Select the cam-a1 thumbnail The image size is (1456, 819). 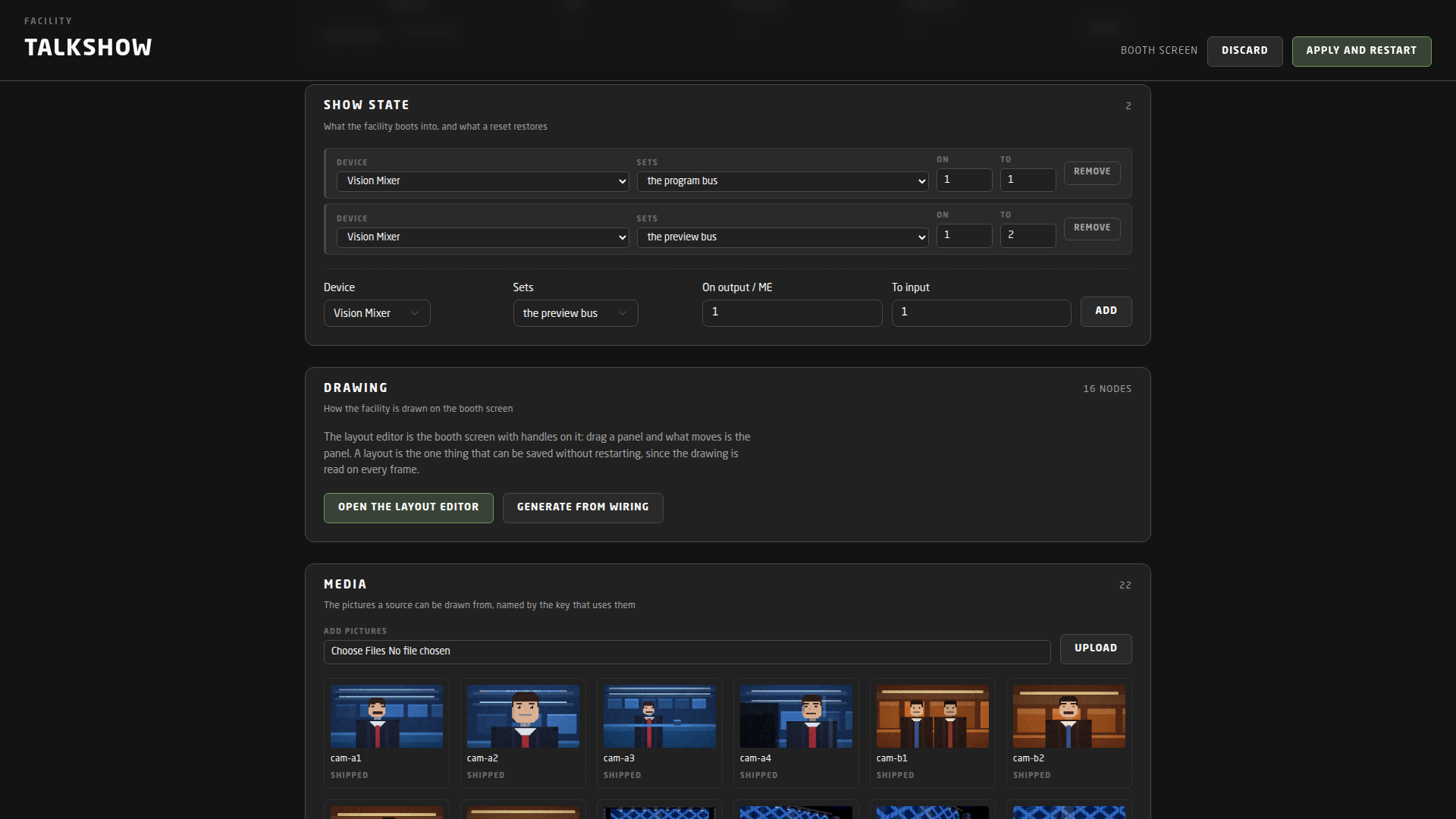coord(387,717)
